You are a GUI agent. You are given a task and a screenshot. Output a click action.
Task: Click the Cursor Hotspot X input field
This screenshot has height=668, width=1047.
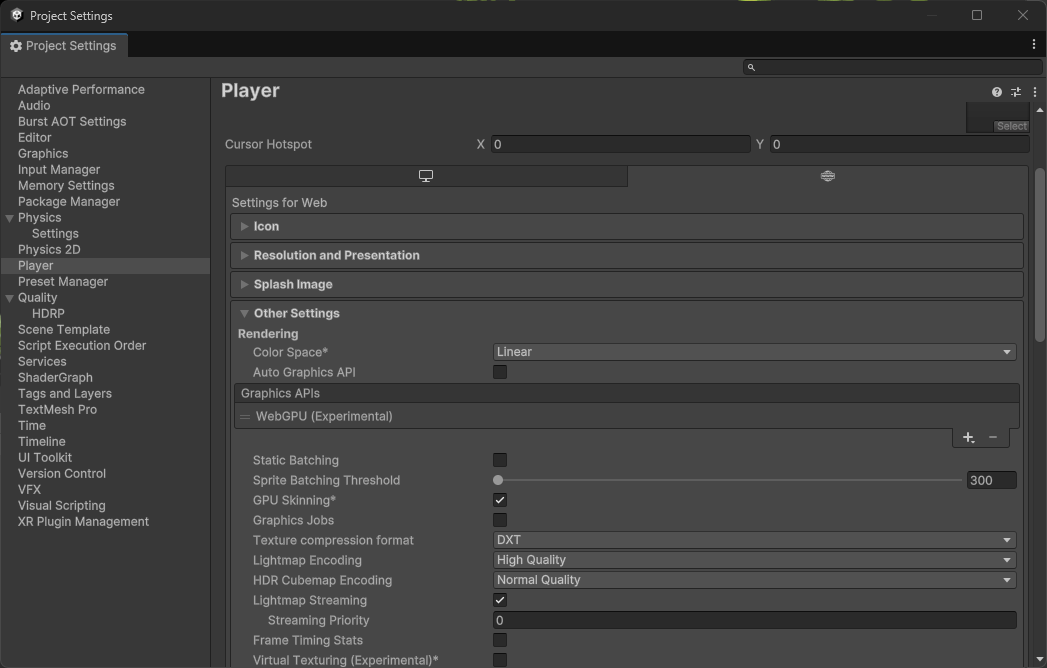(x=620, y=144)
